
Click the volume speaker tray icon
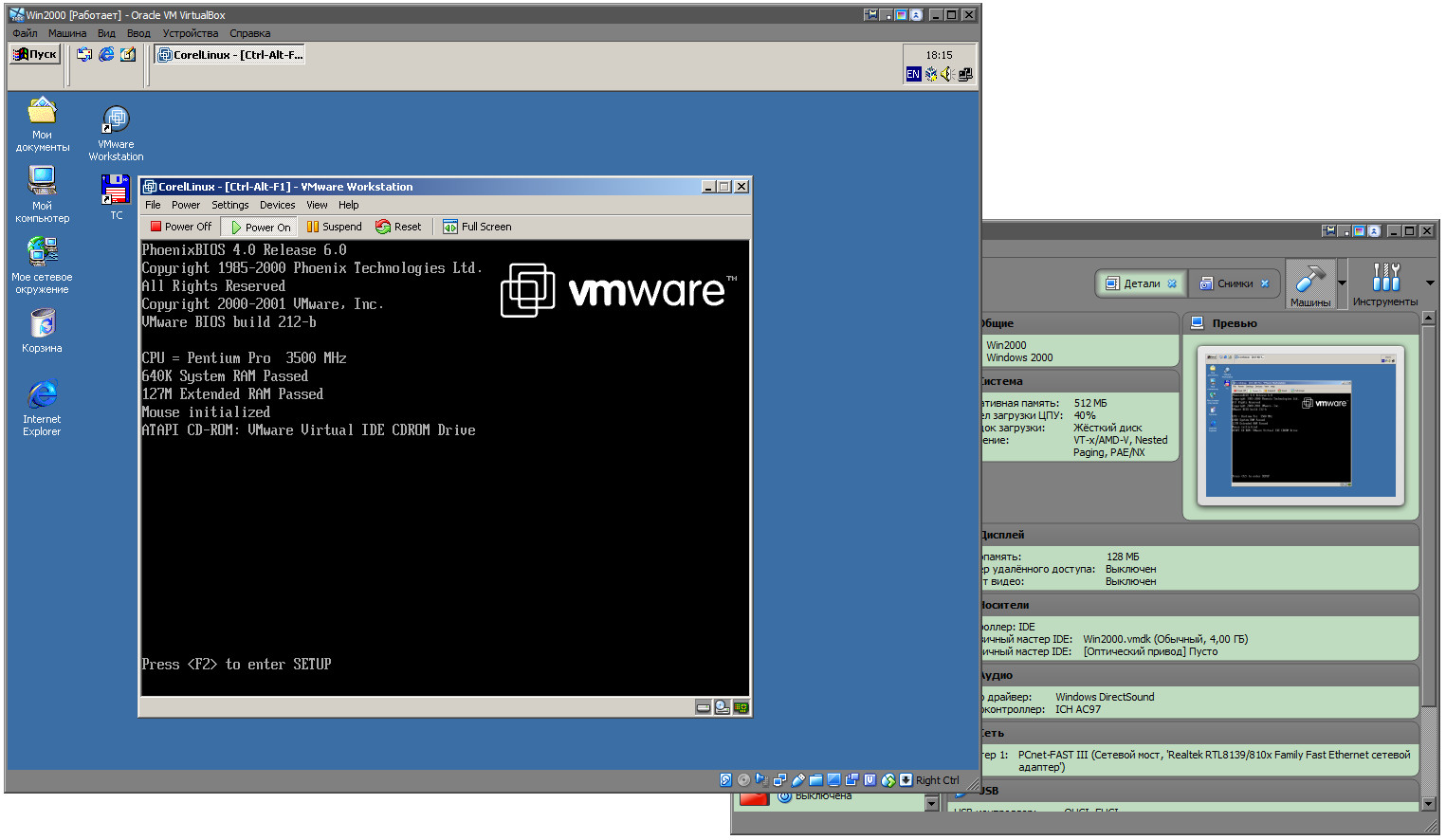947,74
